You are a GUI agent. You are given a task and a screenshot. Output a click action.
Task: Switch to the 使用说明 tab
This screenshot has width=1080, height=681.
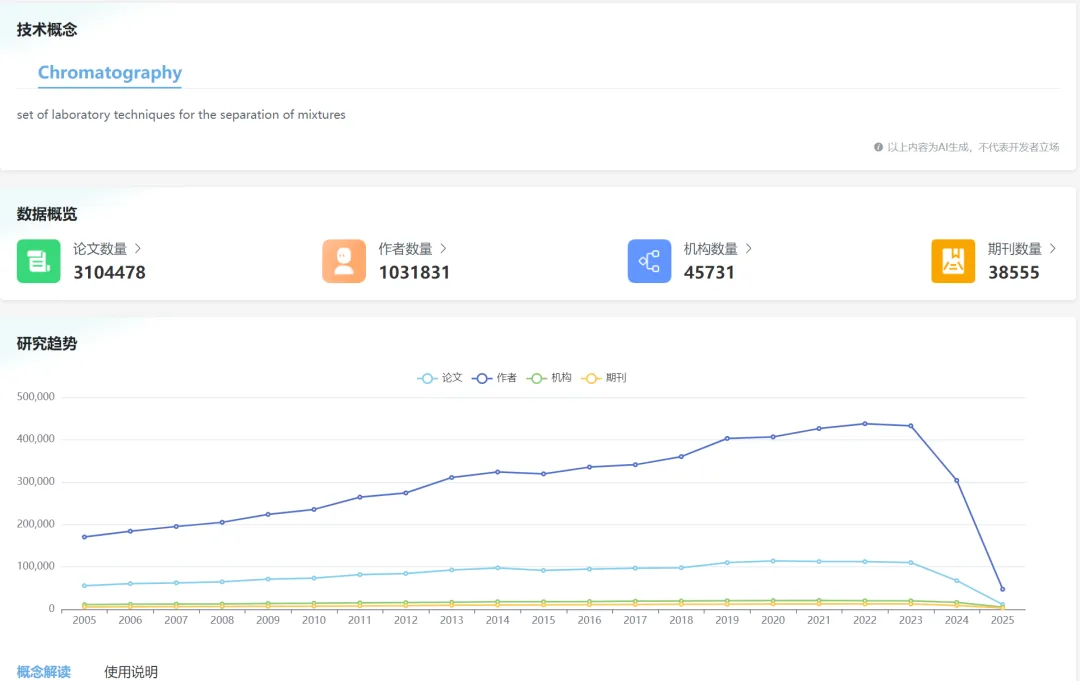[x=131, y=671]
